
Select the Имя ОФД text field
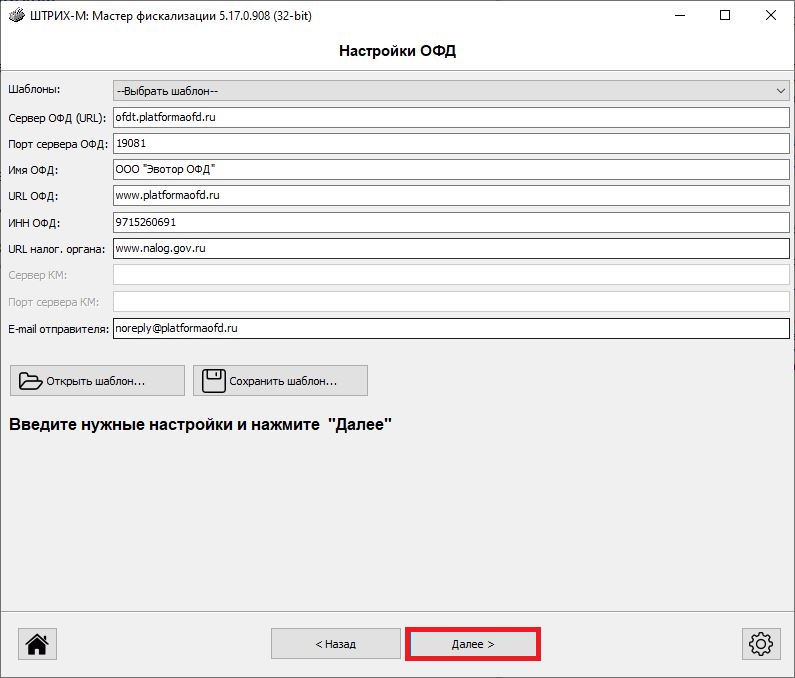[450, 169]
